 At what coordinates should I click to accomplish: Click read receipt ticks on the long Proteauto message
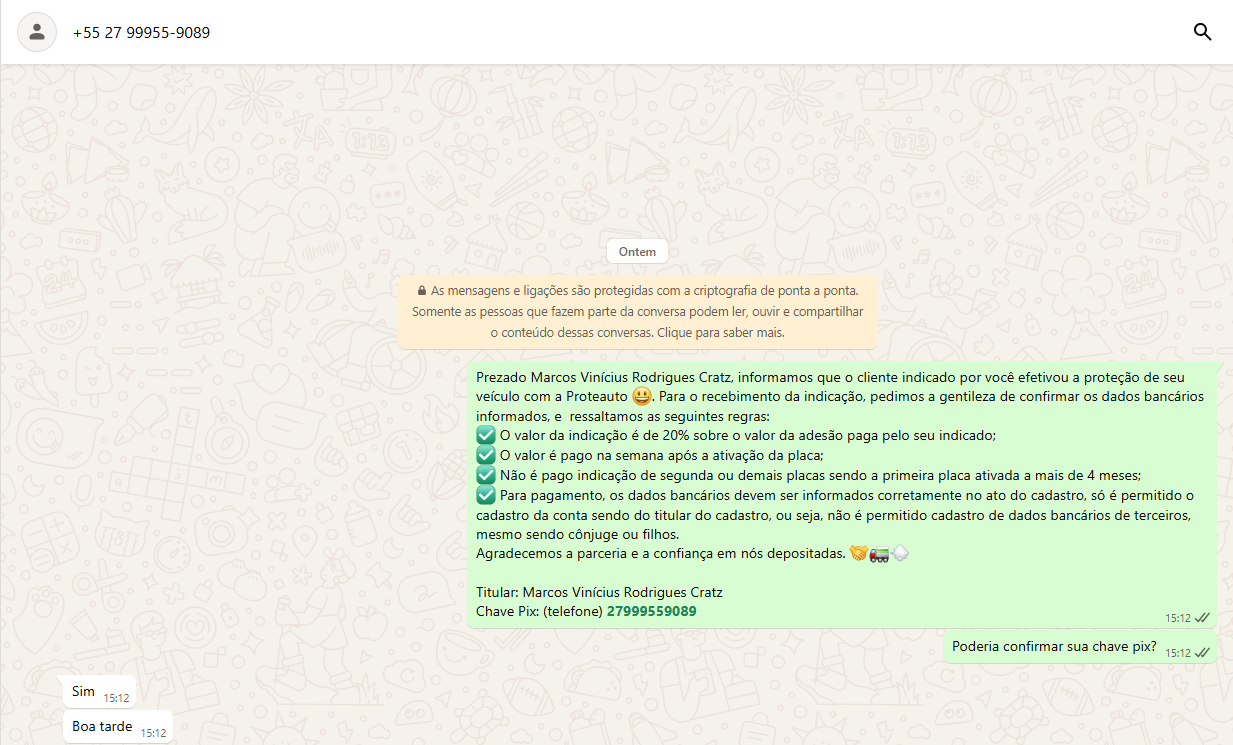[x=1203, y=618]
